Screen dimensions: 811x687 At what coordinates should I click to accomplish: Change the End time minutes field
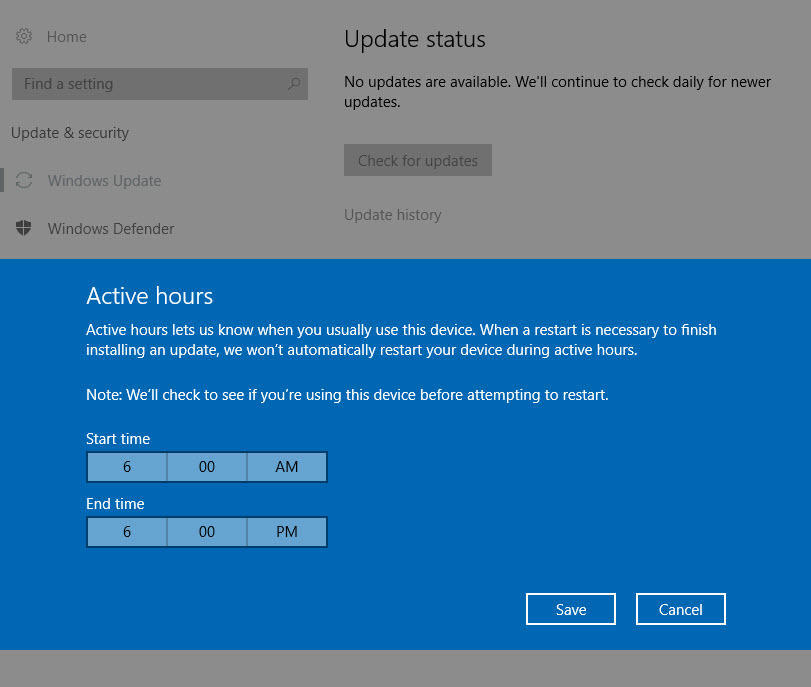(207, 532)
